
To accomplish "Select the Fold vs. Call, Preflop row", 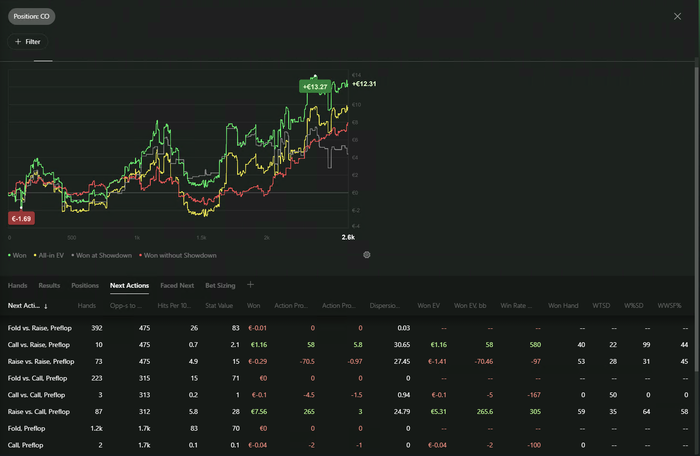I will coord(346,378).
